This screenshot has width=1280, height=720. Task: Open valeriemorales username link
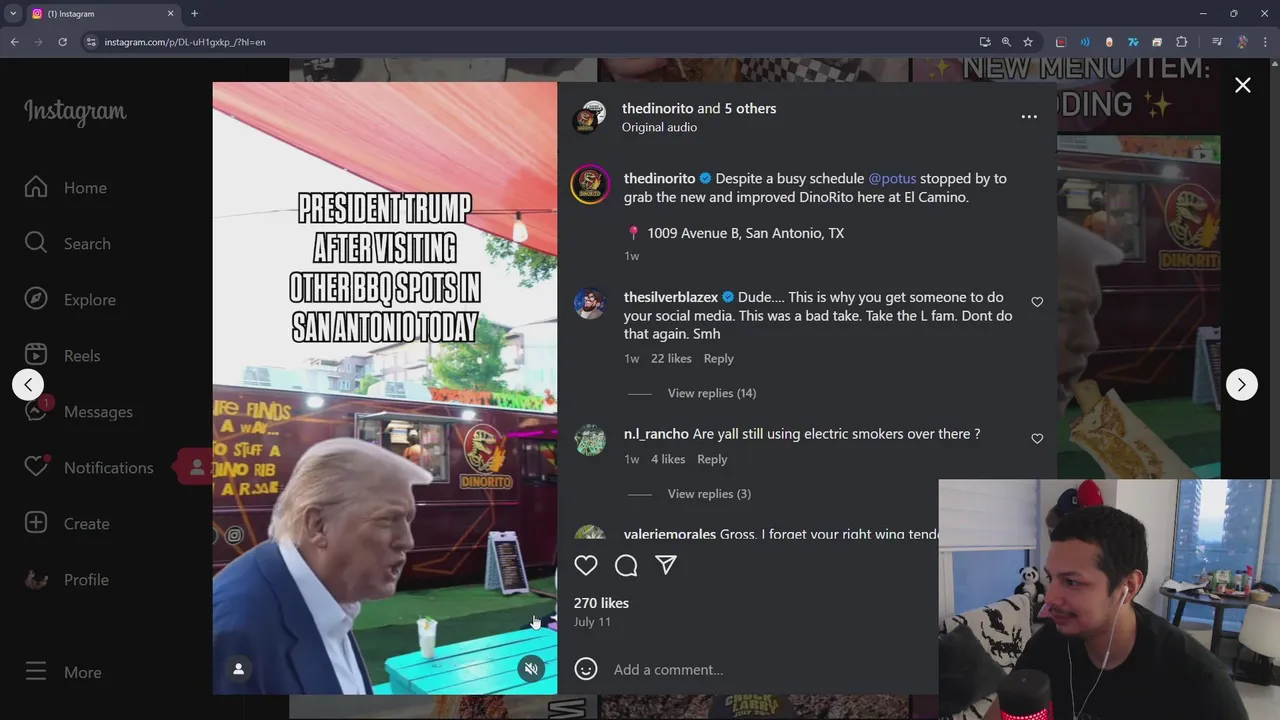pyautogui.click(x=670, y=534)
